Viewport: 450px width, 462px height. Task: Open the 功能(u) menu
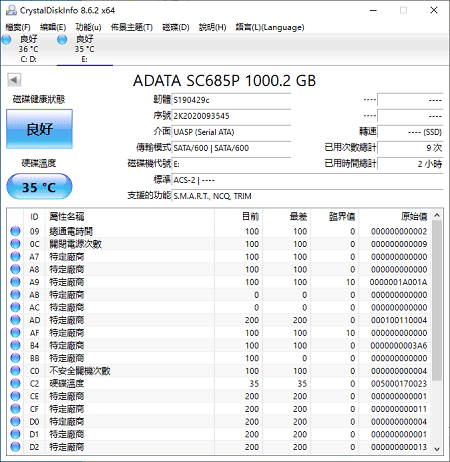click(88, 27)
